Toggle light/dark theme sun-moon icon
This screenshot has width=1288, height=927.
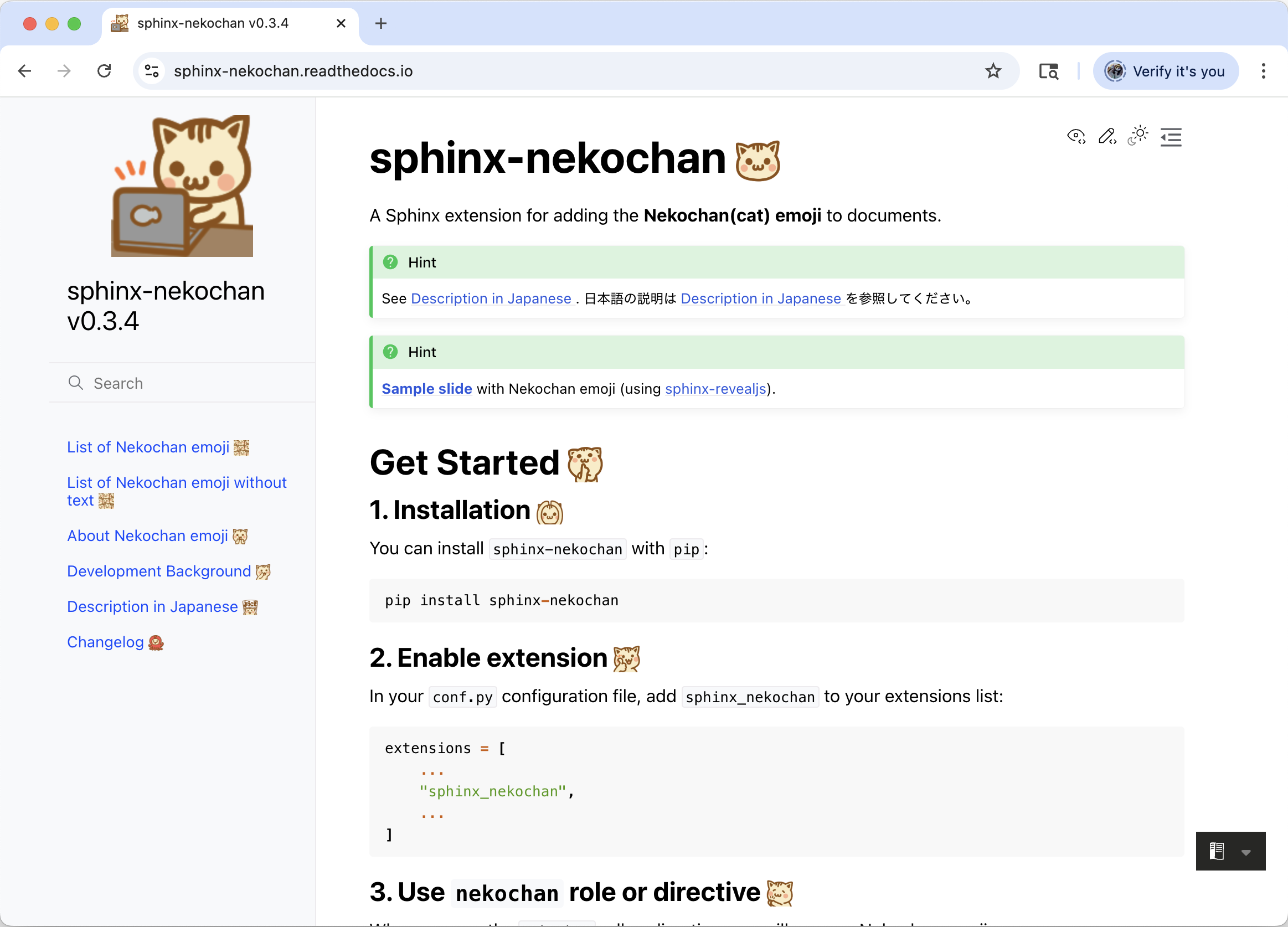(1138, 136)
